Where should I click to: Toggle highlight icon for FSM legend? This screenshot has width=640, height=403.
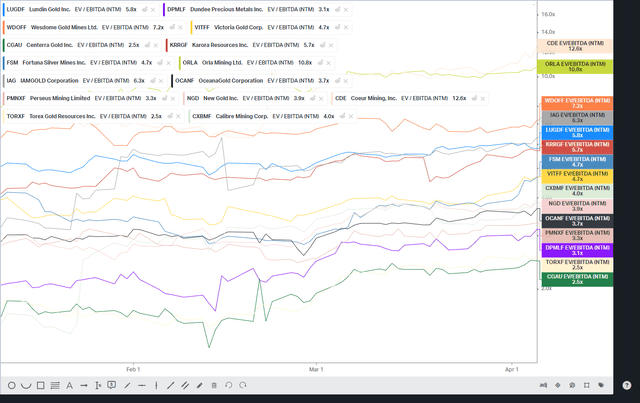[x=160, y=63]
